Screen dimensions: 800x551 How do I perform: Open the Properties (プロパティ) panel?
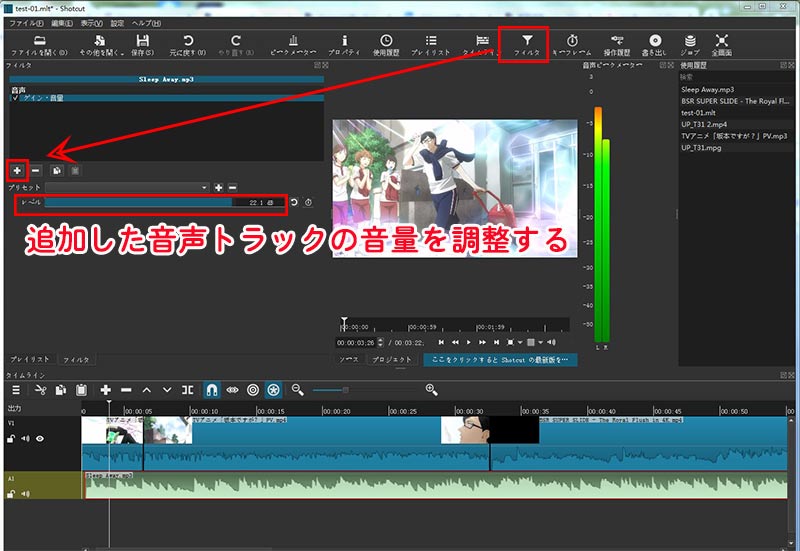coord(344,45)
